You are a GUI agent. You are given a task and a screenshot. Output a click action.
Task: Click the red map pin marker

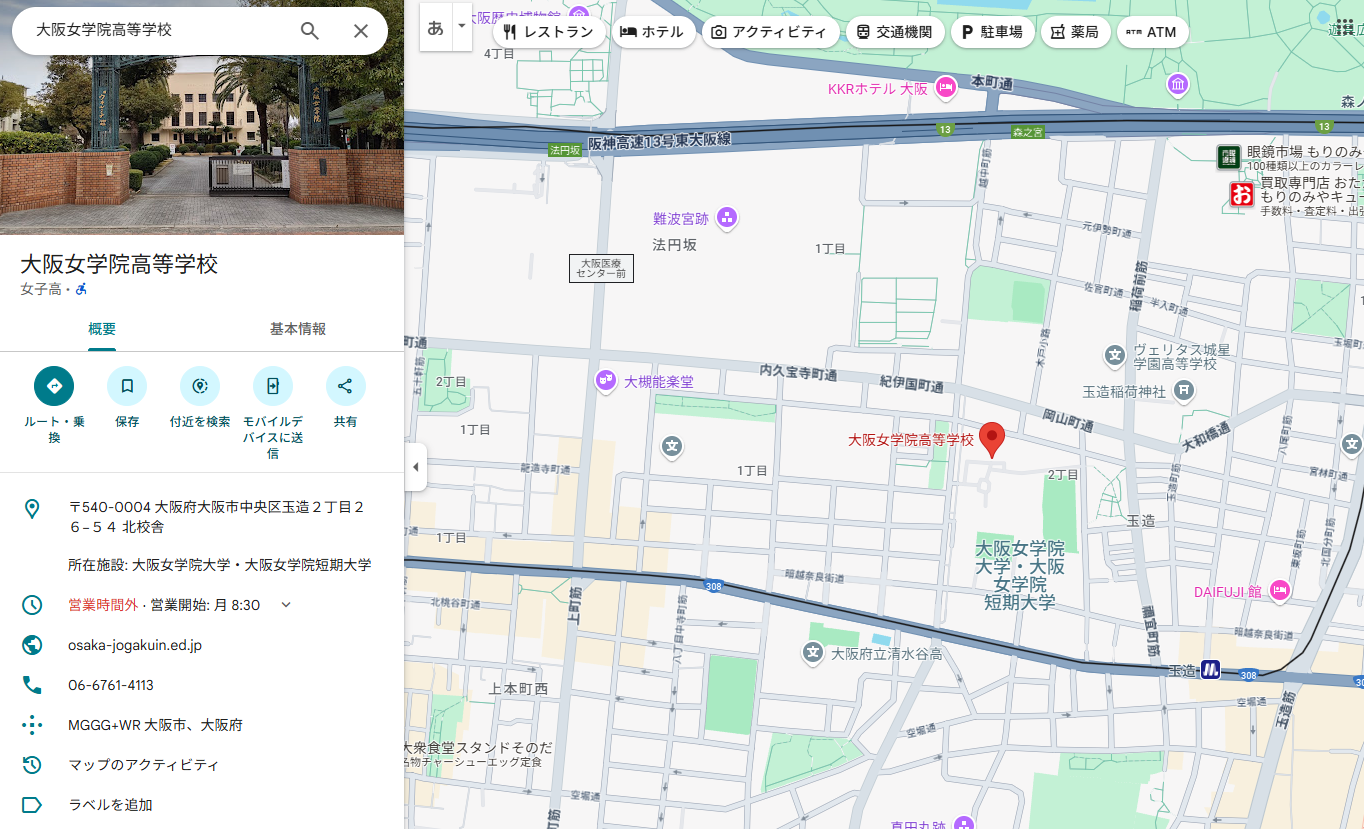pos(992,440)
